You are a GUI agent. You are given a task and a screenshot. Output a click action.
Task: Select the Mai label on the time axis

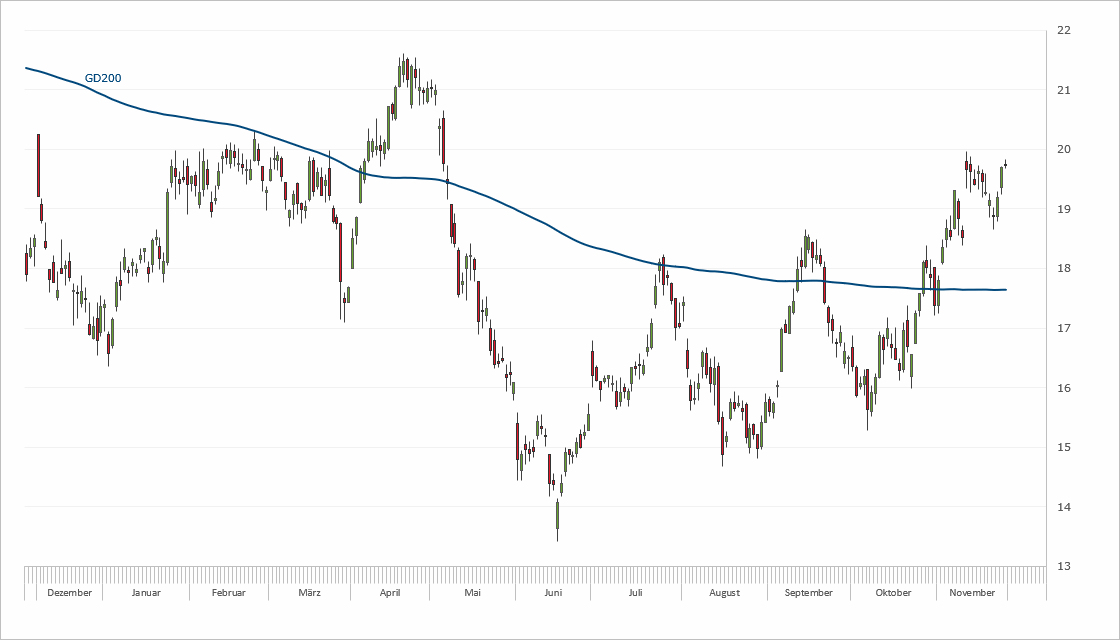[473, 593]
